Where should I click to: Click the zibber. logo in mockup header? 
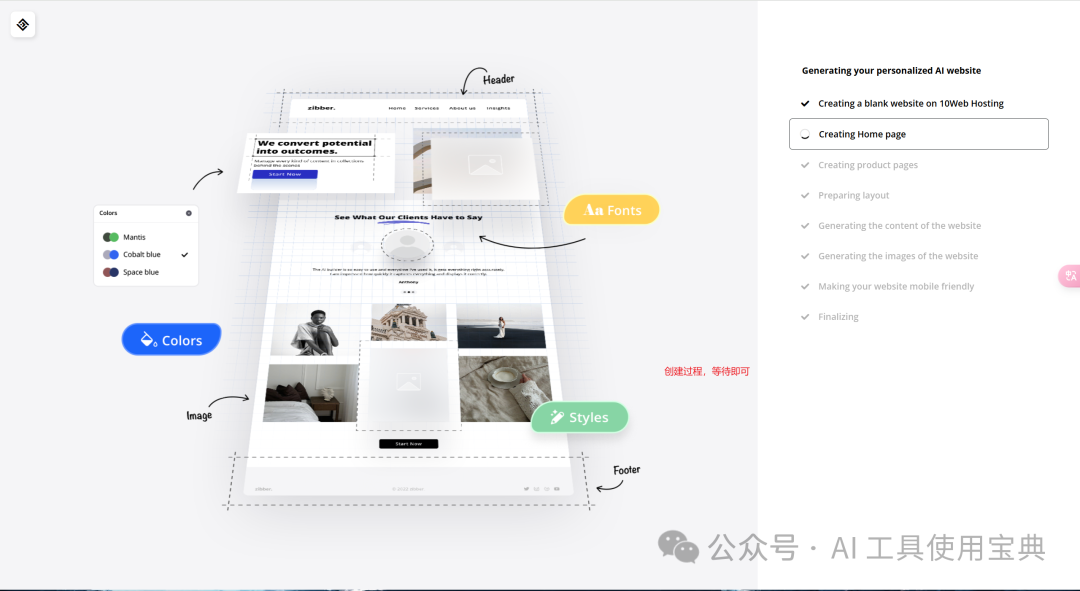321,107
